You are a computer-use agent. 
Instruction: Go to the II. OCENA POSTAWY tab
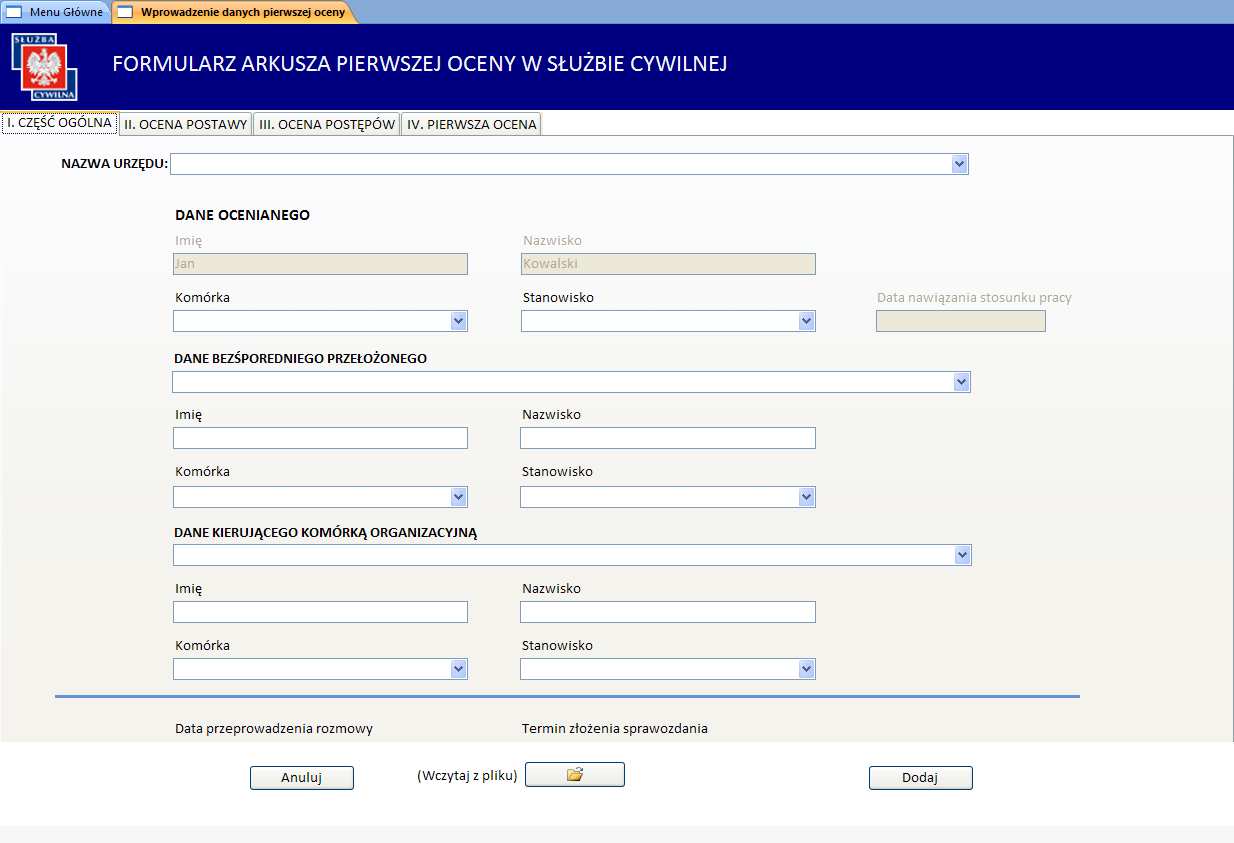point(186,124)
